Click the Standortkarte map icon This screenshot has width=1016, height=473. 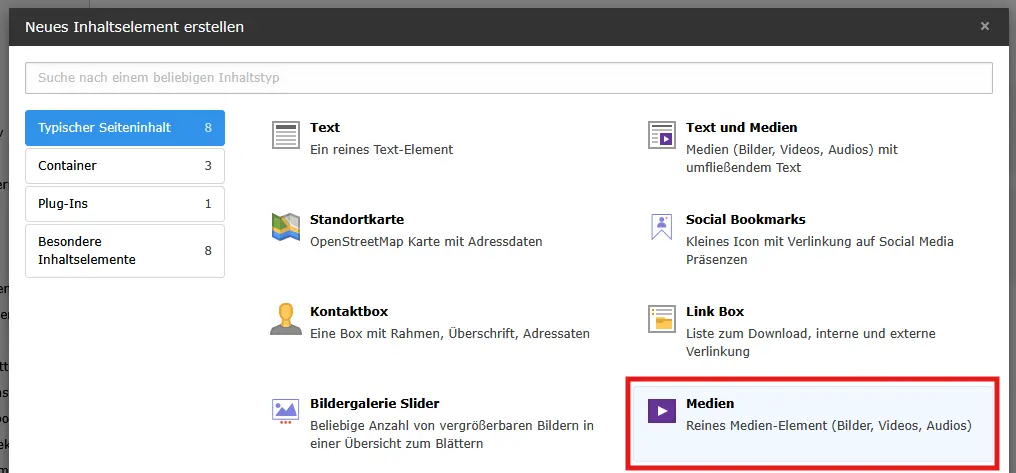click(286, 227)
